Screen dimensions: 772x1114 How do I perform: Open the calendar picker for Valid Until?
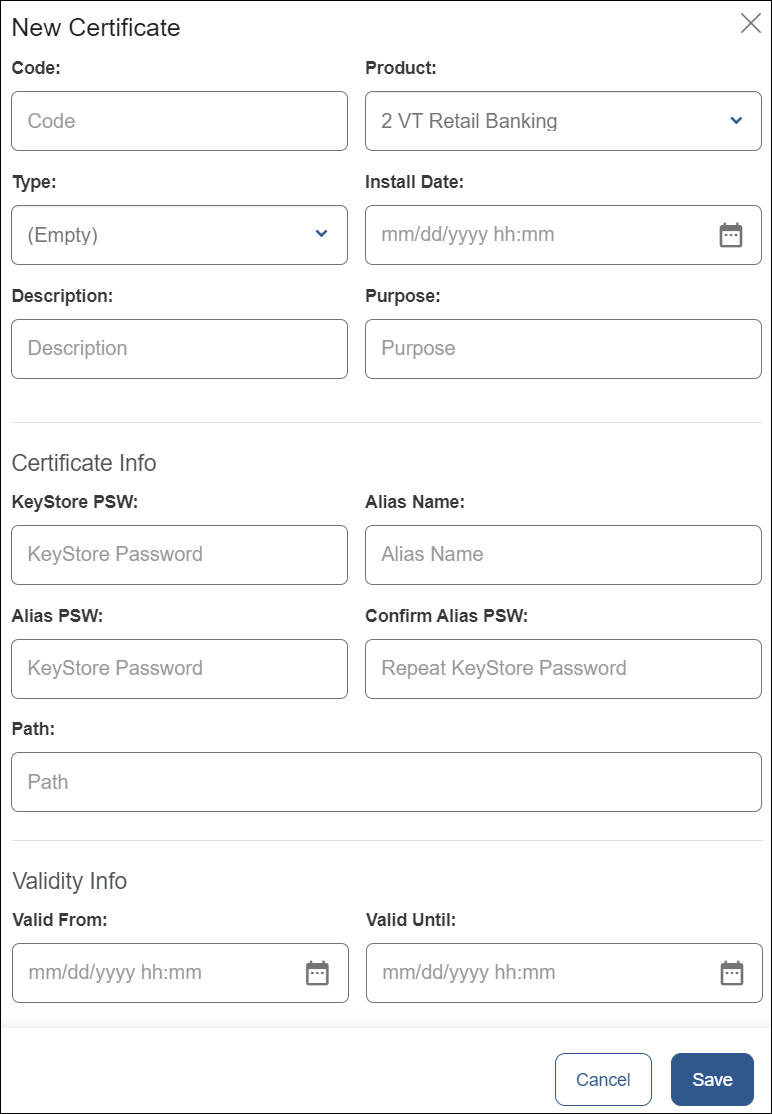coord(731,973)
